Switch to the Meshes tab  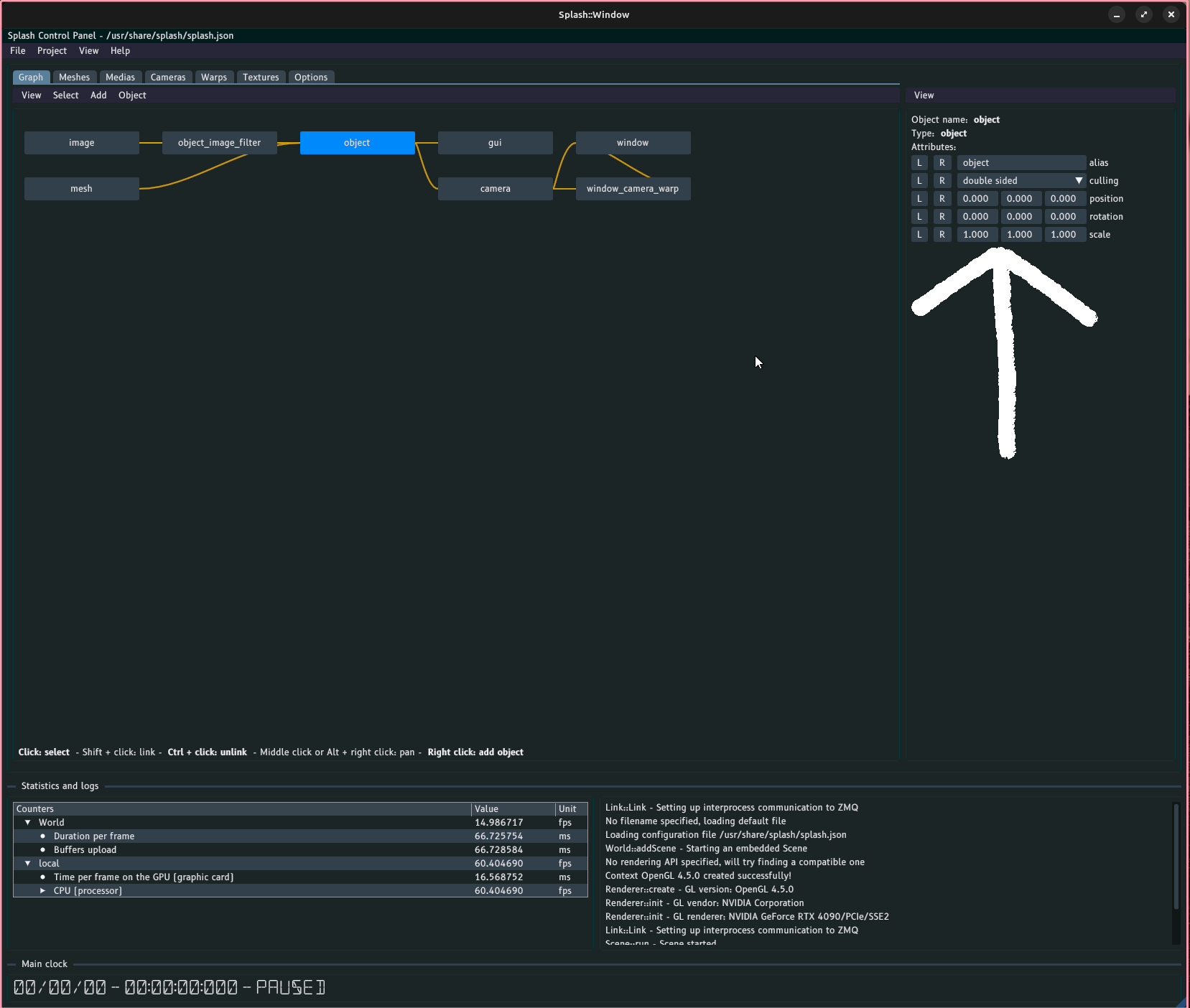tap(74, 78)
